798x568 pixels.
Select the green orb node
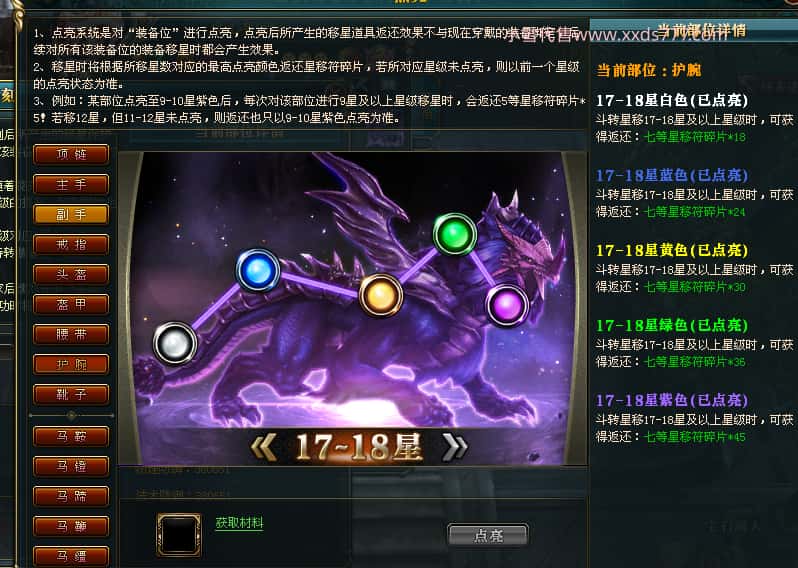coord(454,235)
